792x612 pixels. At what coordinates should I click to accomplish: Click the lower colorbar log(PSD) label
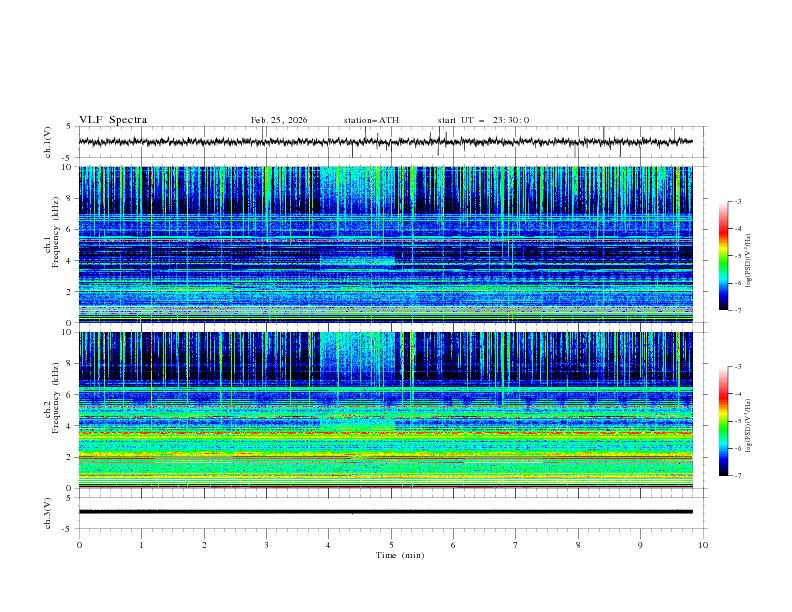(x=749, y=421)
